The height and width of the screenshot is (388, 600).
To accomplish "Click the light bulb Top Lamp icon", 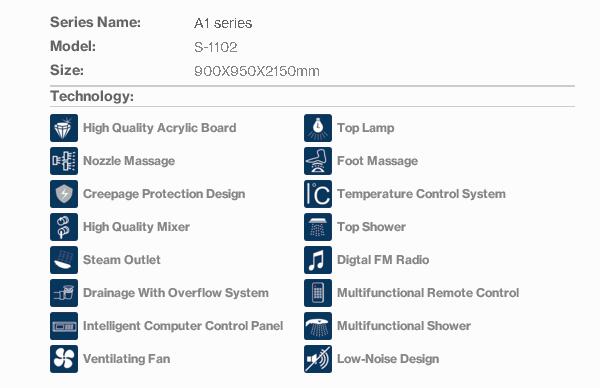I will click(x=318, y=128).
